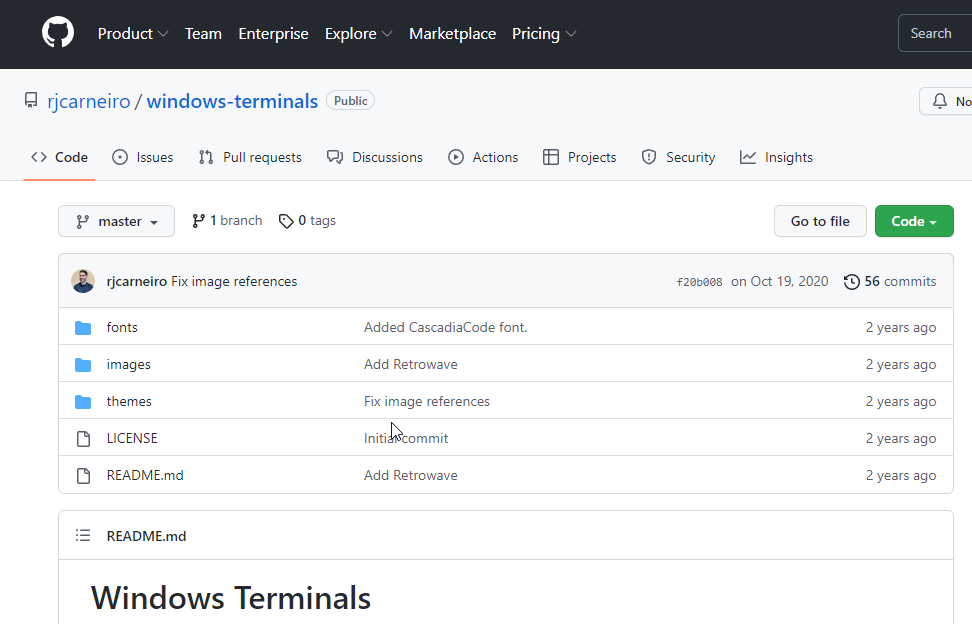Click the GitHub octocat logo
The width and height of the screenshot is (972, 624).
point(57,31)
